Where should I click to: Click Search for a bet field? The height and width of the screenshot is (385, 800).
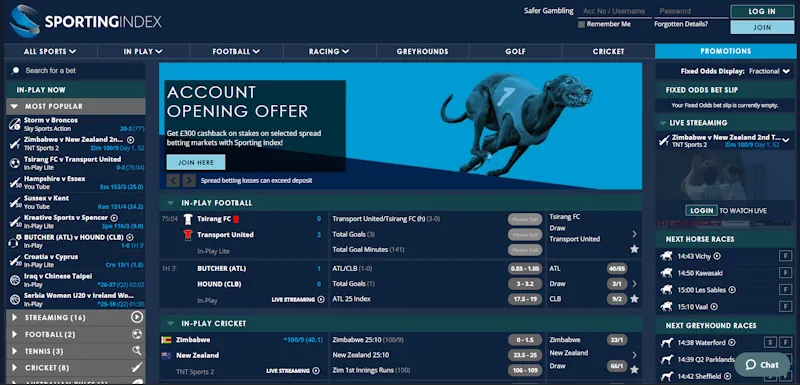pyautogui.click(x=76, y=71)
